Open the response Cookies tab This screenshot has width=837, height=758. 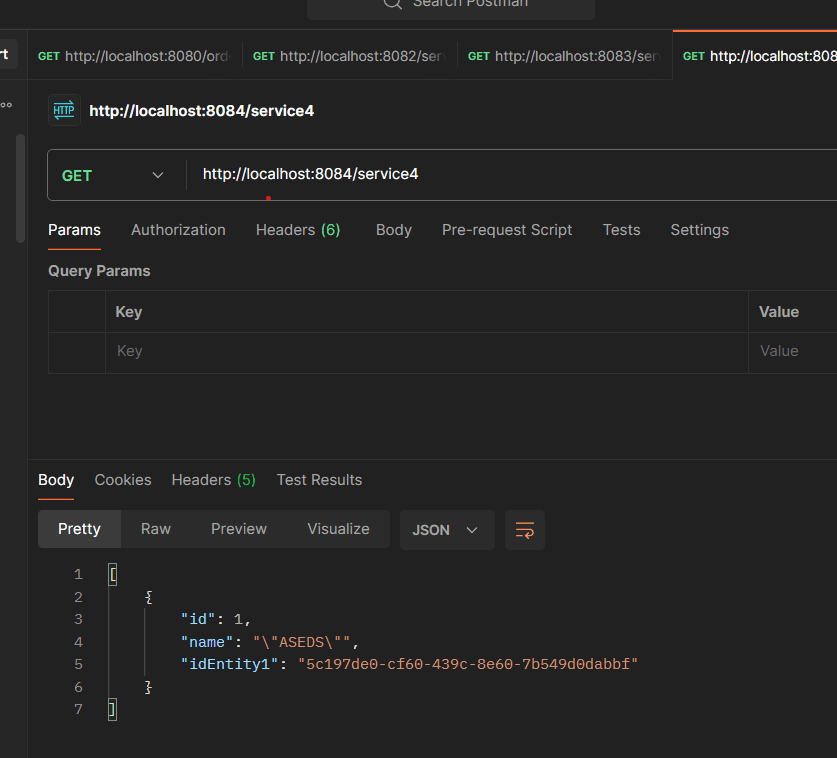point(123,480)
